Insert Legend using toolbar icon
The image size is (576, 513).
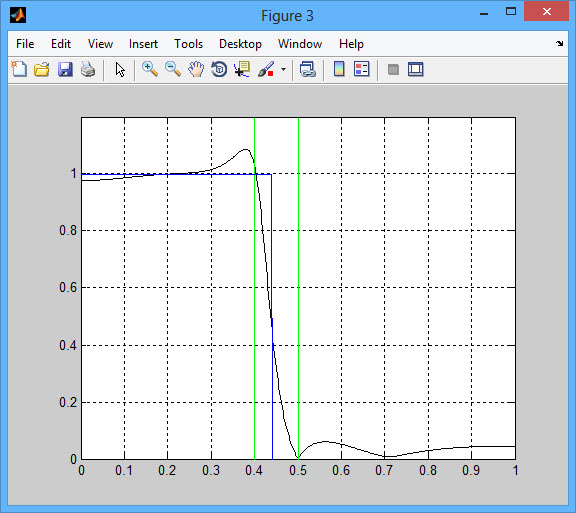pyautogui.click(x=361, y=69)
